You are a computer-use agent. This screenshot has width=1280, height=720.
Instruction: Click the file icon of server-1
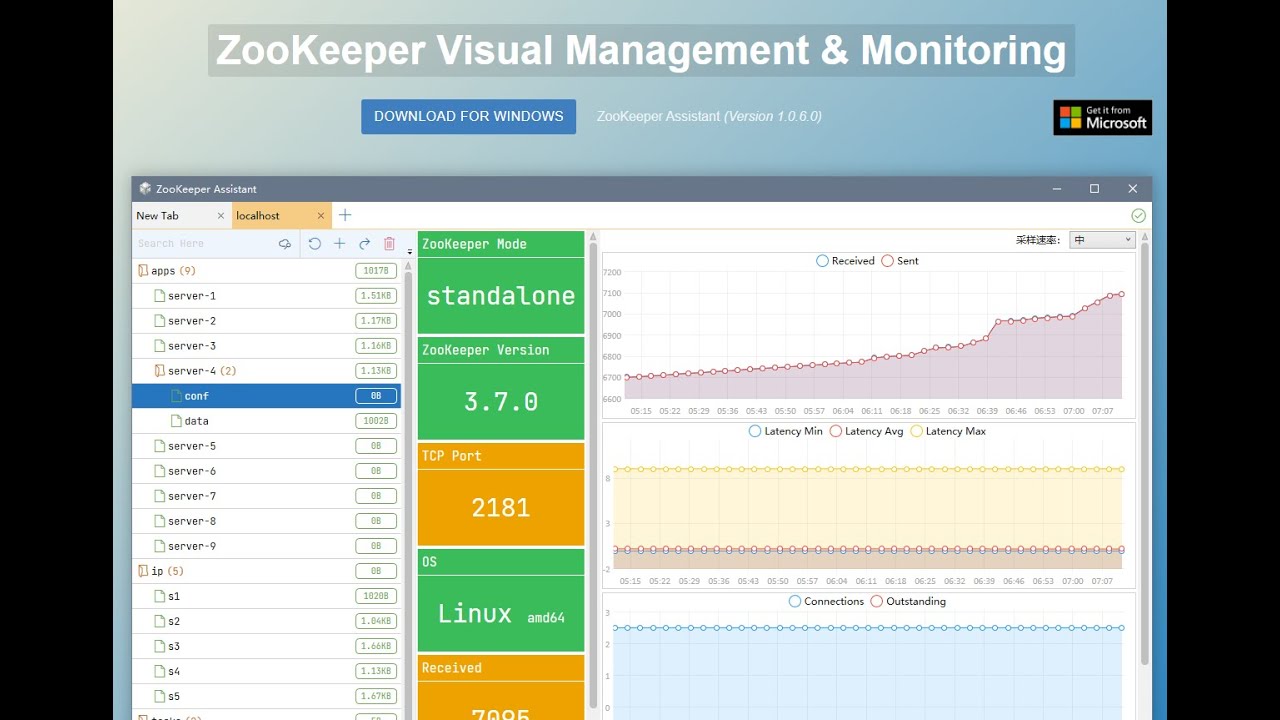click(159, 296)
